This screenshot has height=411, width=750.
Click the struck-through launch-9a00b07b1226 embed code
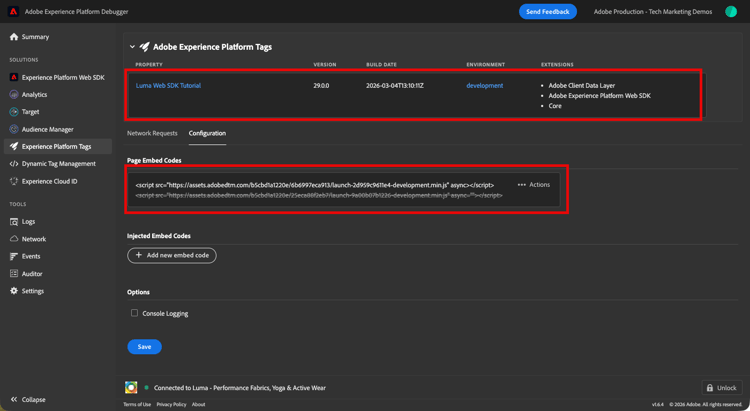click(x=319, y=195)
